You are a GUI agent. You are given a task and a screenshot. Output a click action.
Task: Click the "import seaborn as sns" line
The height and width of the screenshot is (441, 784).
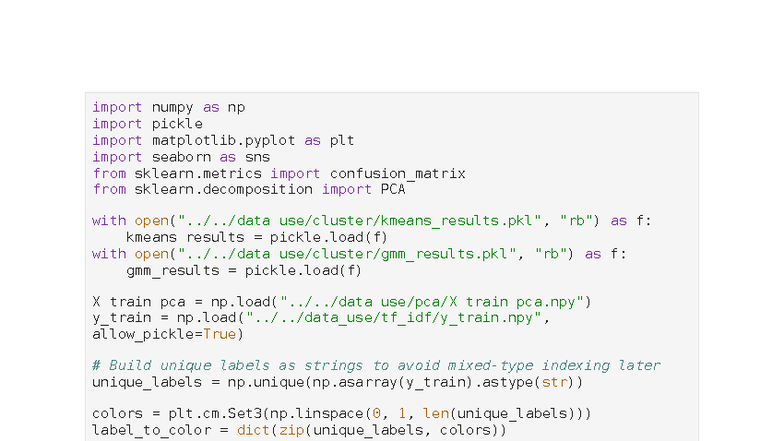[181, 157]
